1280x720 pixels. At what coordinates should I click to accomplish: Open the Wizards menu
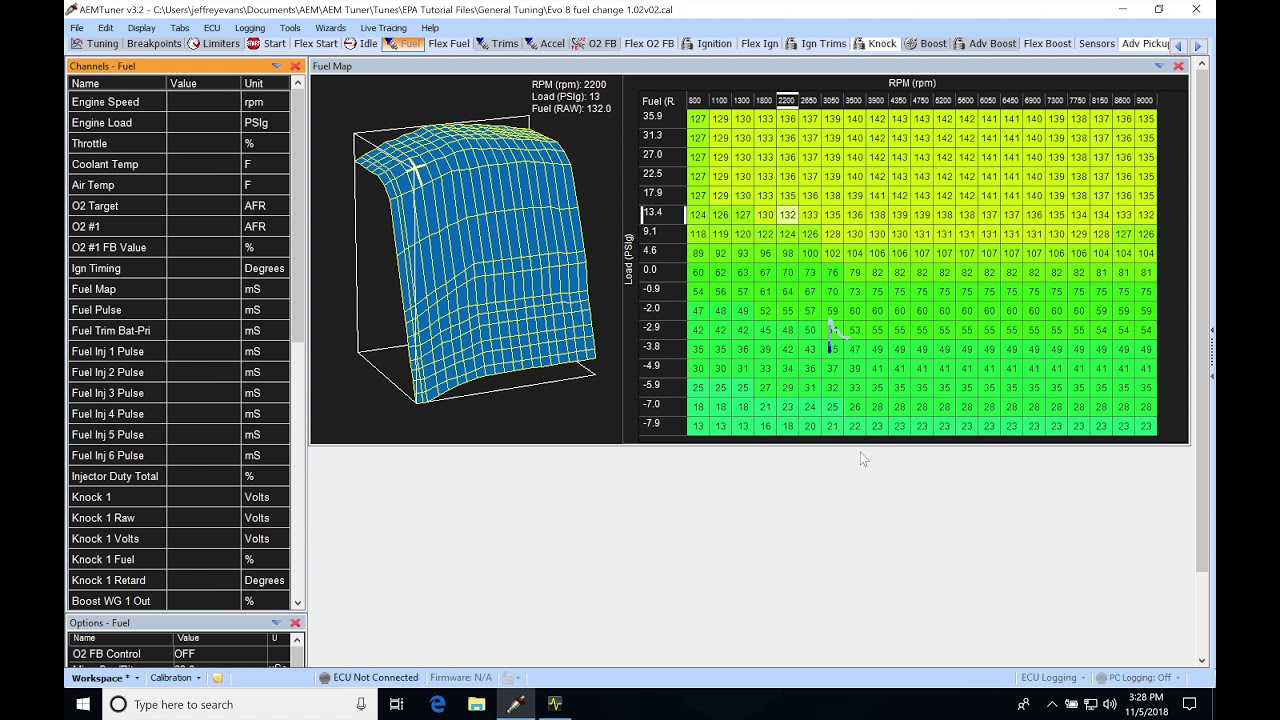point(330,28)
